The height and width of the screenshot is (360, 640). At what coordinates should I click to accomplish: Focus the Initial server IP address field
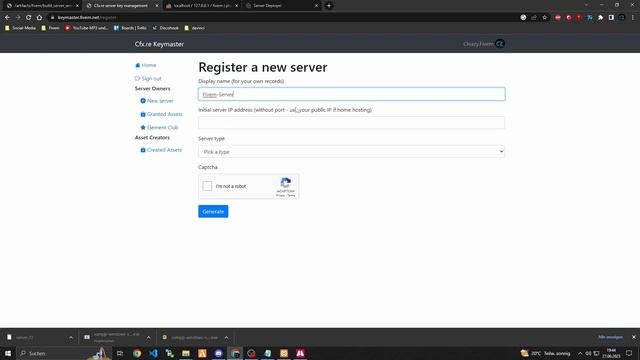coord(351,123)
